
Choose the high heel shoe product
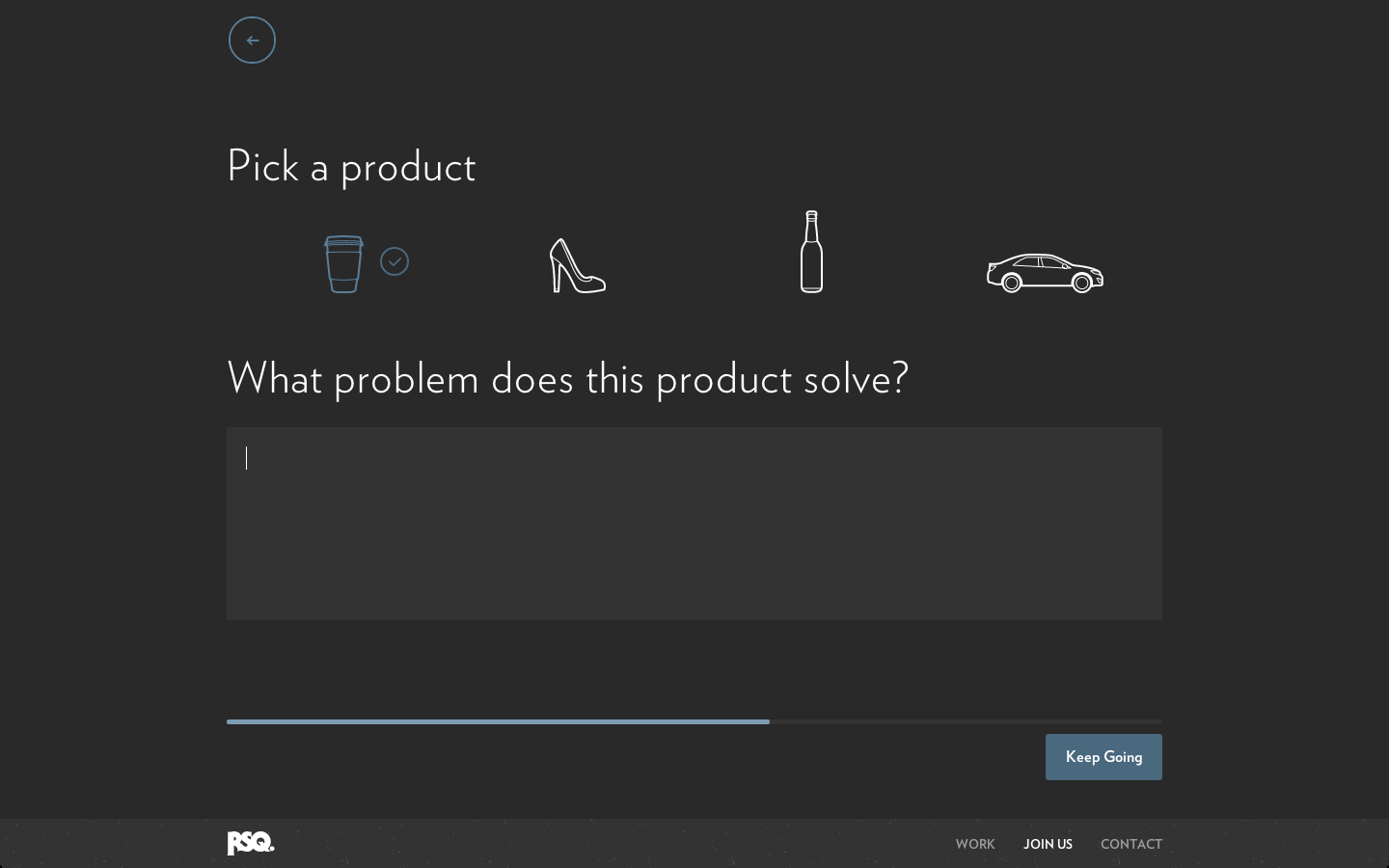577,266
